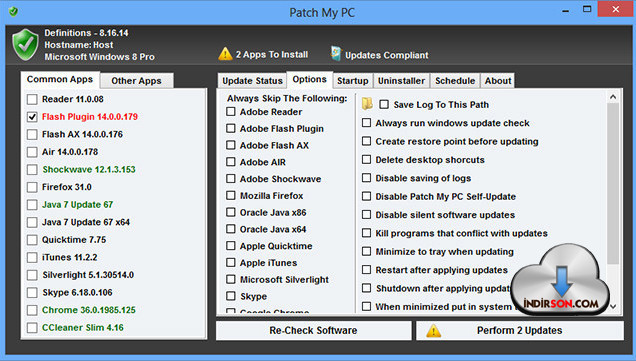Click the Re-Check Software button
The height and width of the screenshot is (361, 636).
coord(314,331)
